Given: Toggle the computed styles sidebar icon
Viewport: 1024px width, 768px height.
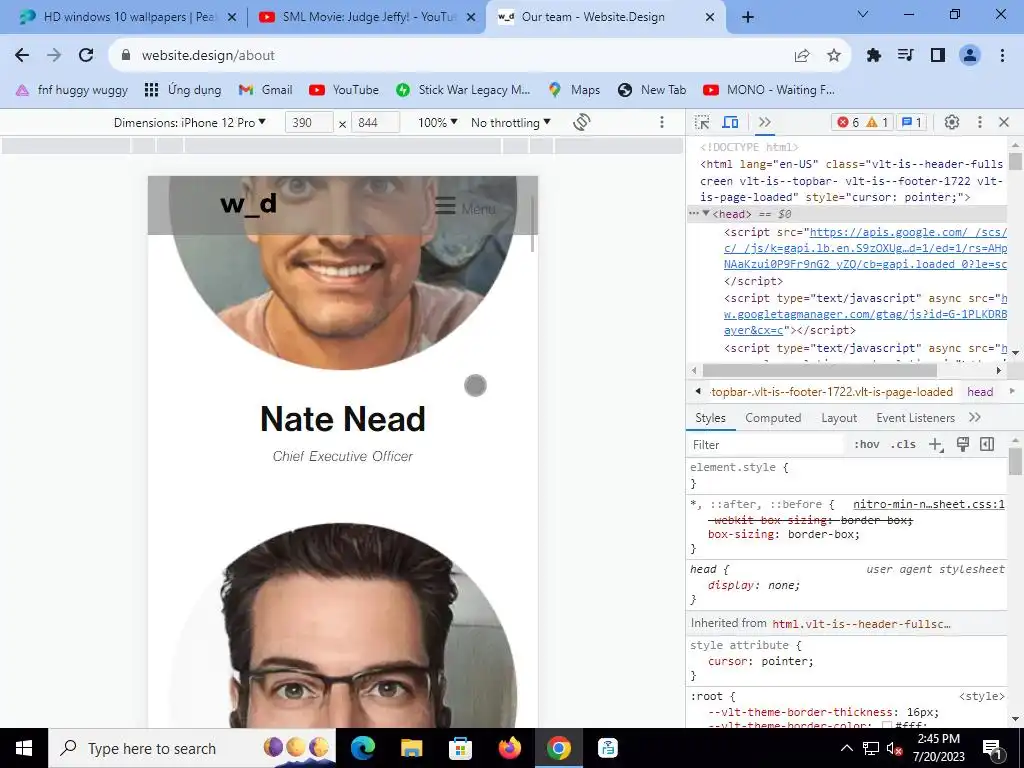Looking at the screenshot, I should 987,445.
